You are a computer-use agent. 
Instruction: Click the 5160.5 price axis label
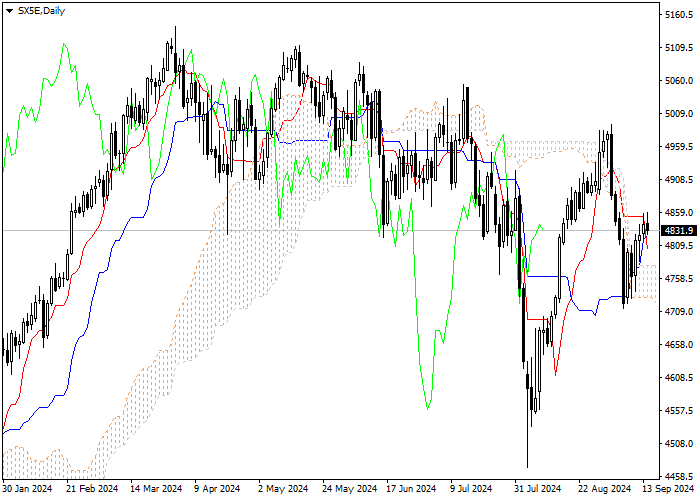(x=679, y=15)
